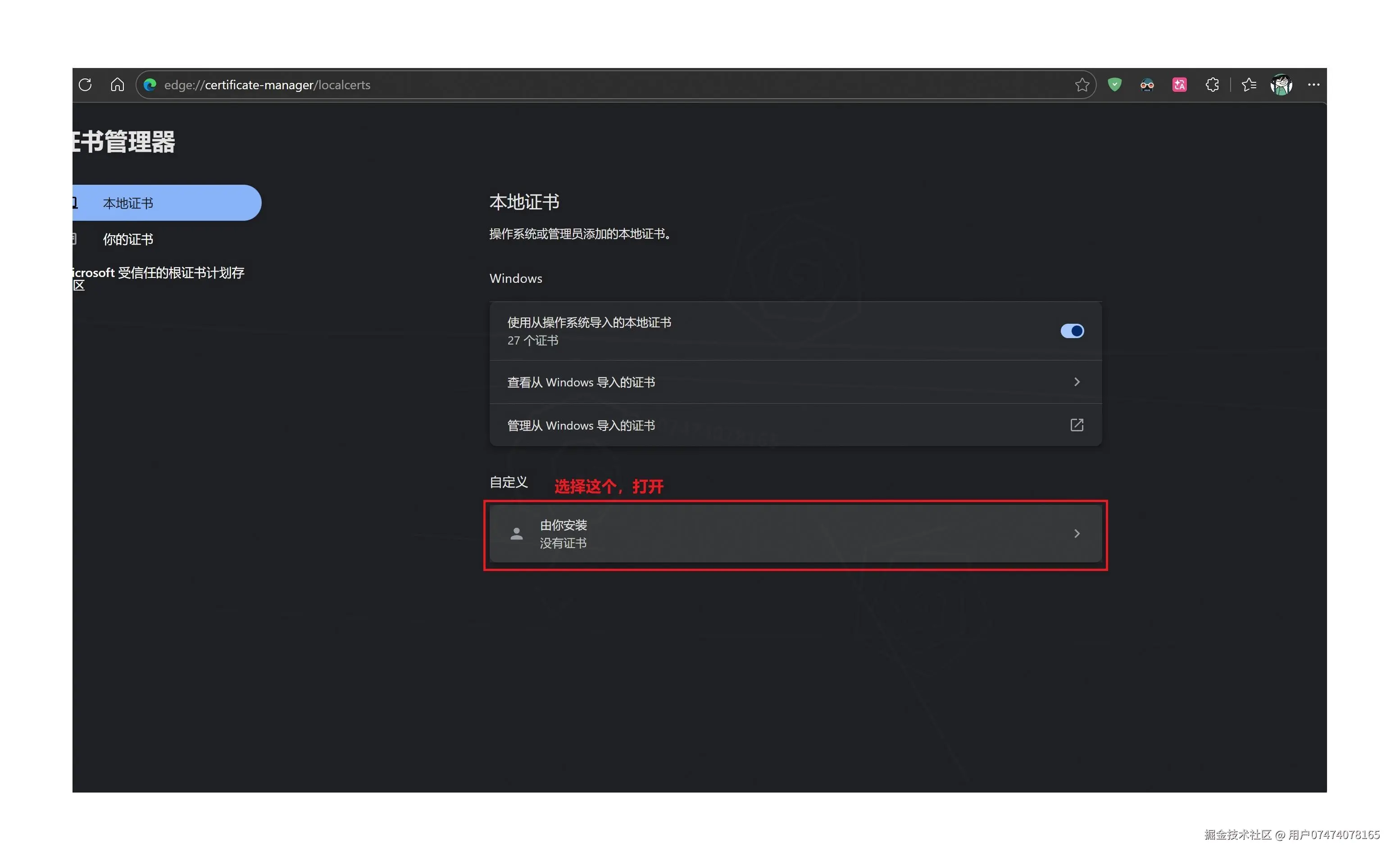Click the 没有证书 status text
The height and width of the screenshot is (861, 1400).
point(563,543)
